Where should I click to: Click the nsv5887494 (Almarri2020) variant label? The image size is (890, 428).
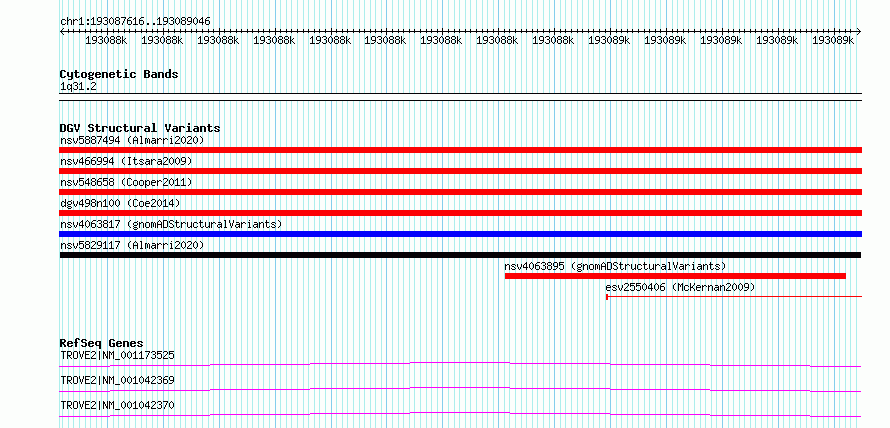(132, 140)
